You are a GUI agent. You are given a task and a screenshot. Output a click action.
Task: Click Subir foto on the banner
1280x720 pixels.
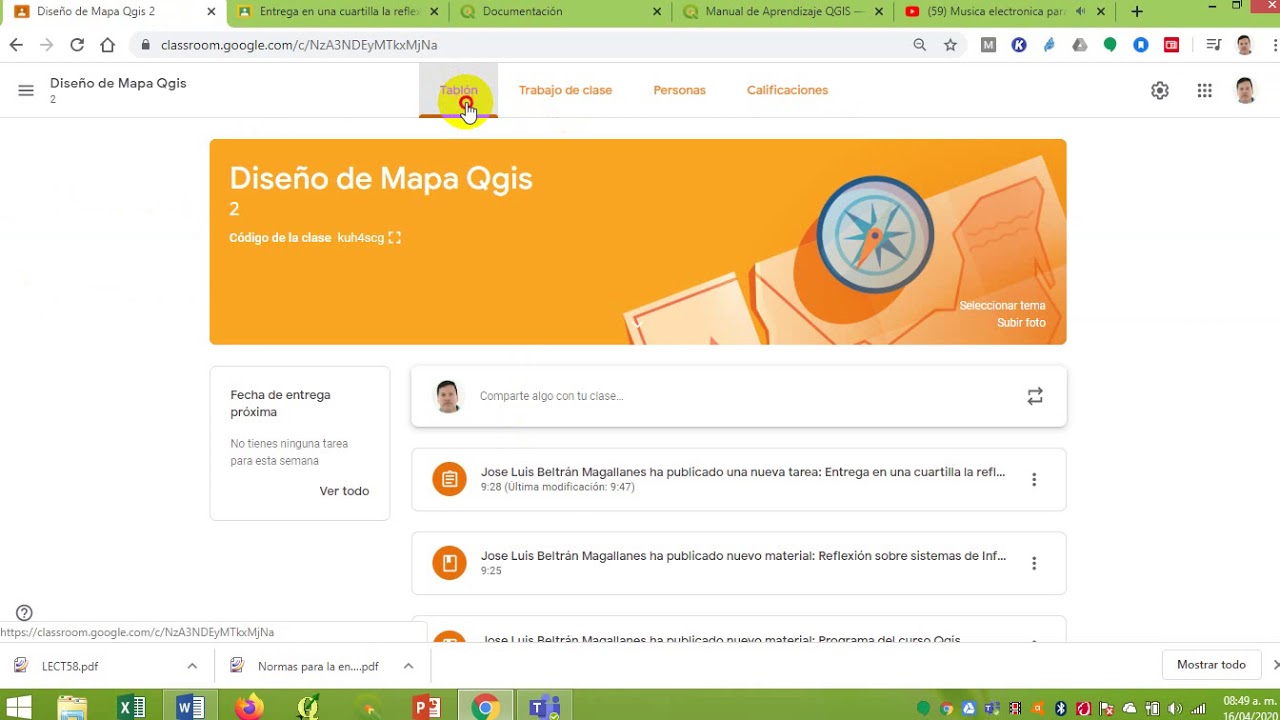(x=1021, y=323)
